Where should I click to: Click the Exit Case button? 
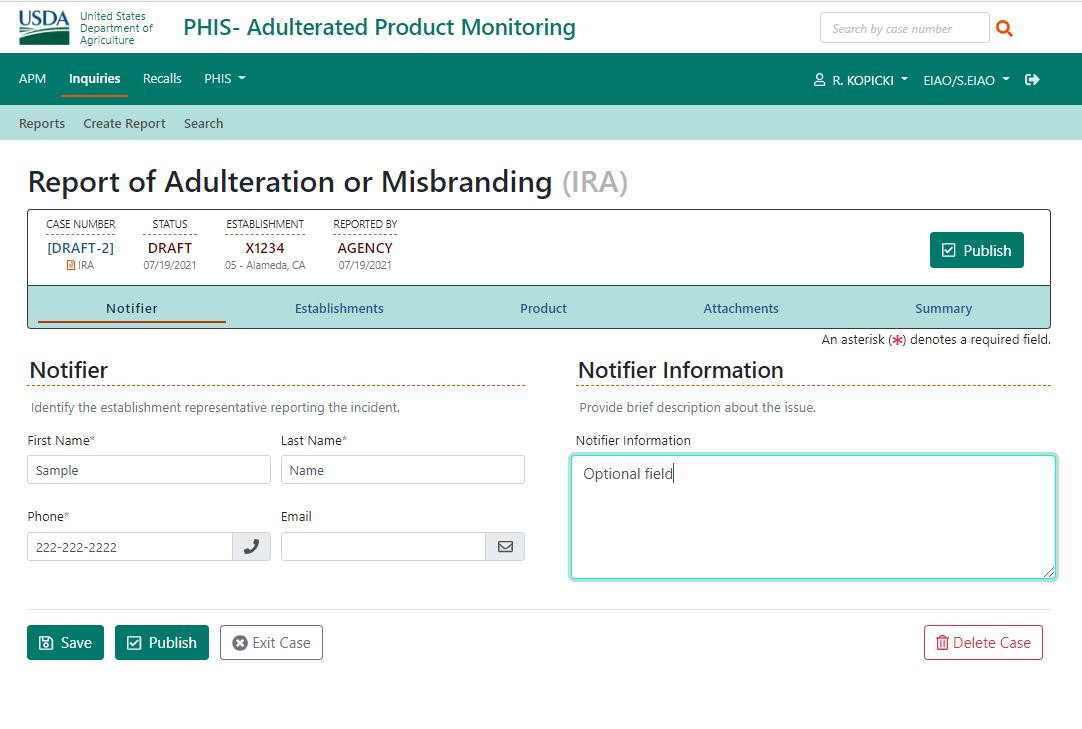tap(271, 643)
